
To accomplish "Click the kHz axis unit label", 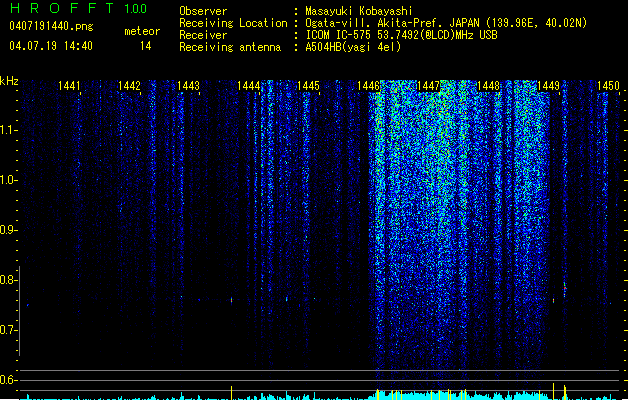I will 9,81.
